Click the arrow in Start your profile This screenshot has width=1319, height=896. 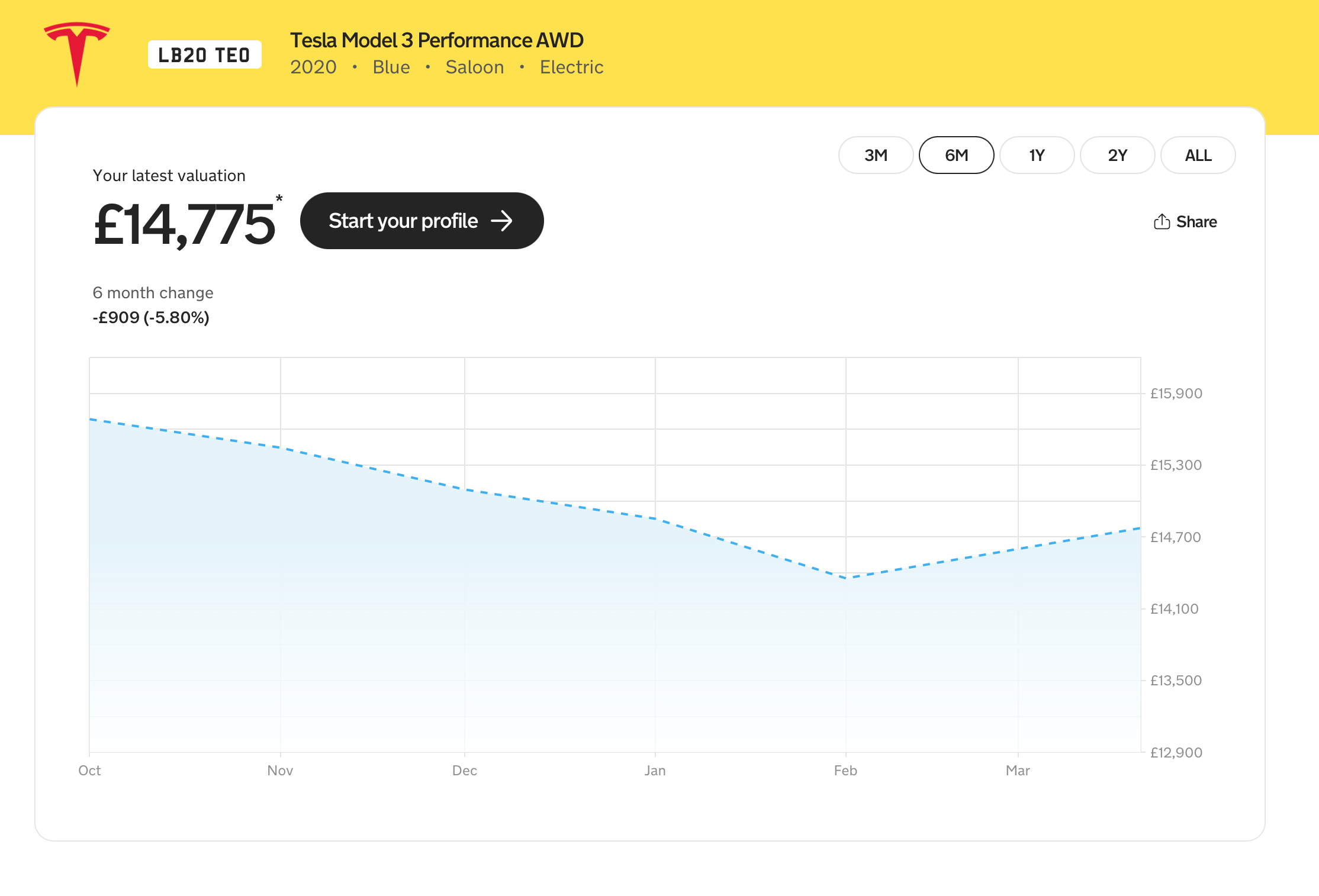pos(501,221)
